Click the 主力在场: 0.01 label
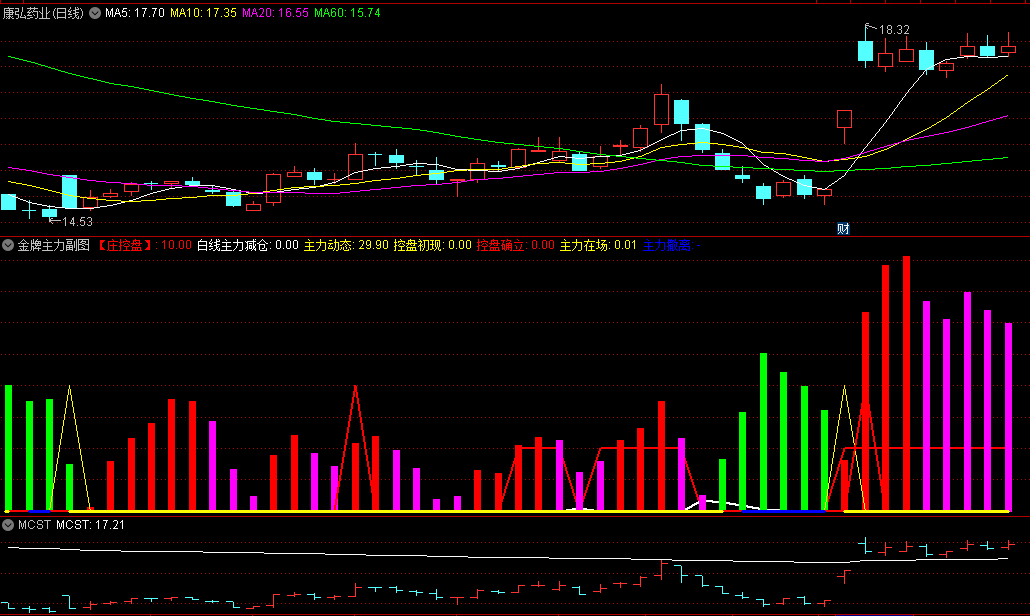This screenshot has height=616, width=1030. pyautogui.click(x=598, y=246)
